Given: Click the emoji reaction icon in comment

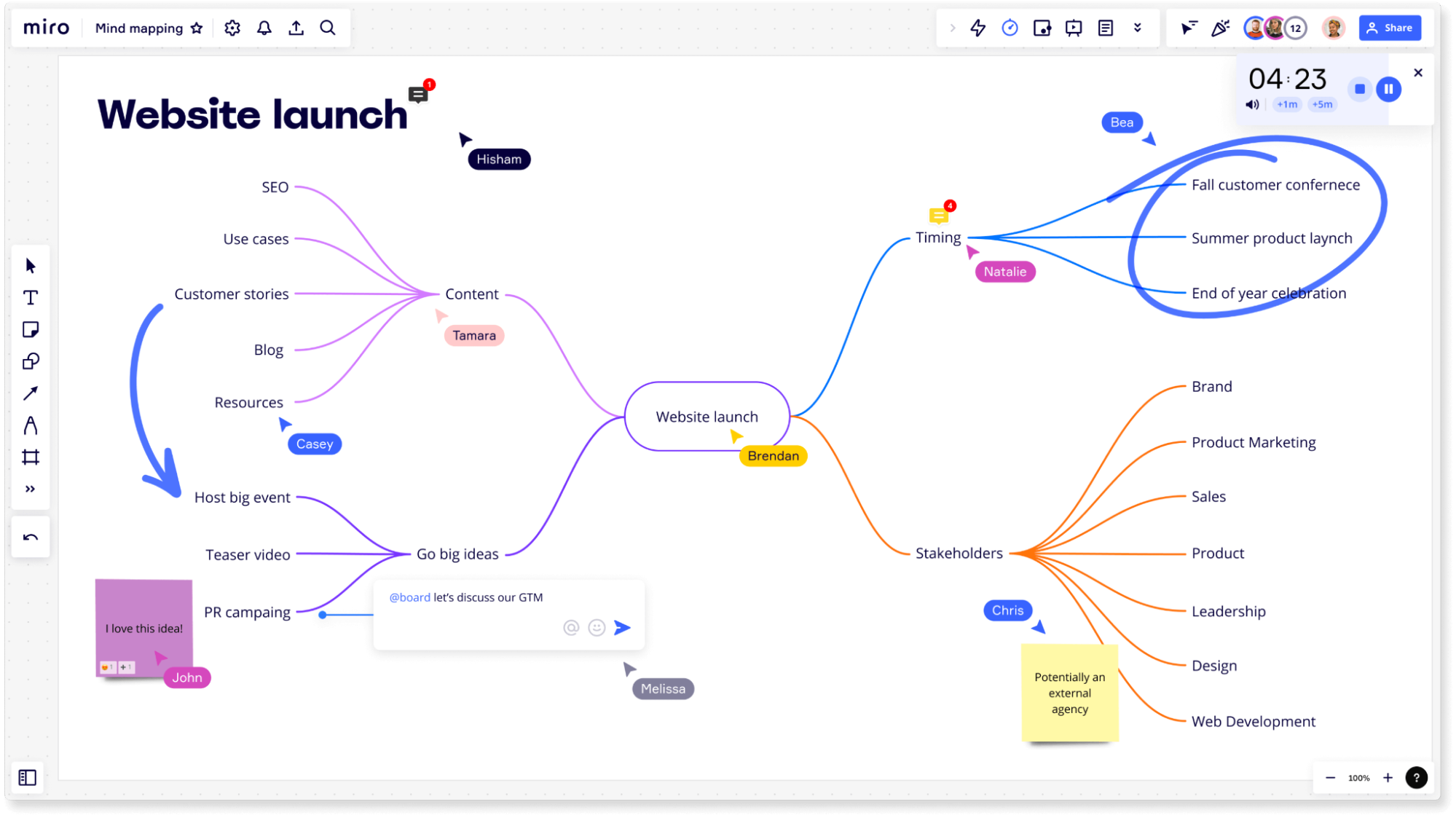Looking at the screenshot, I should [596, 627].
